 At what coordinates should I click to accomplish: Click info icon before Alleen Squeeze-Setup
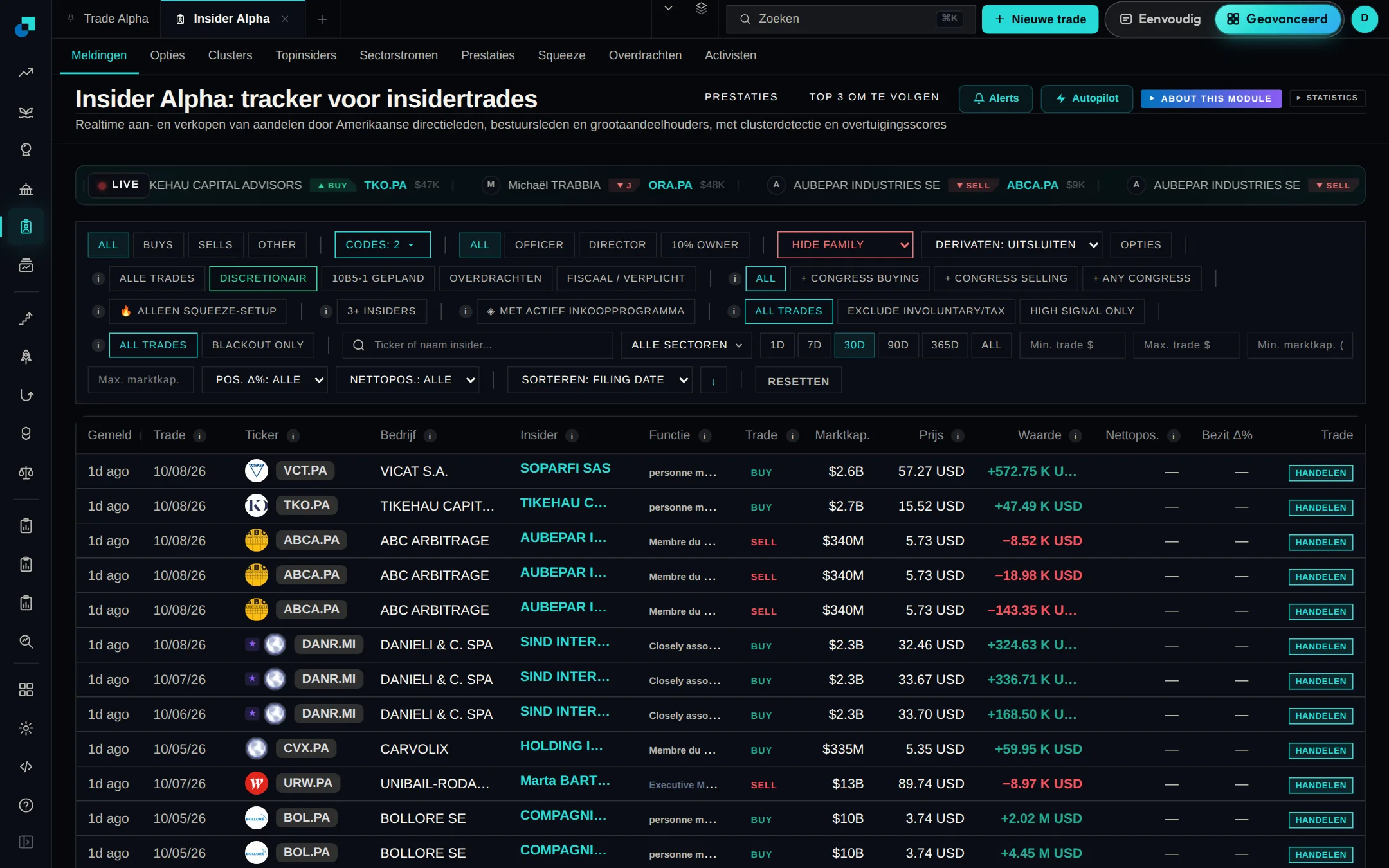tap(98, 311)
